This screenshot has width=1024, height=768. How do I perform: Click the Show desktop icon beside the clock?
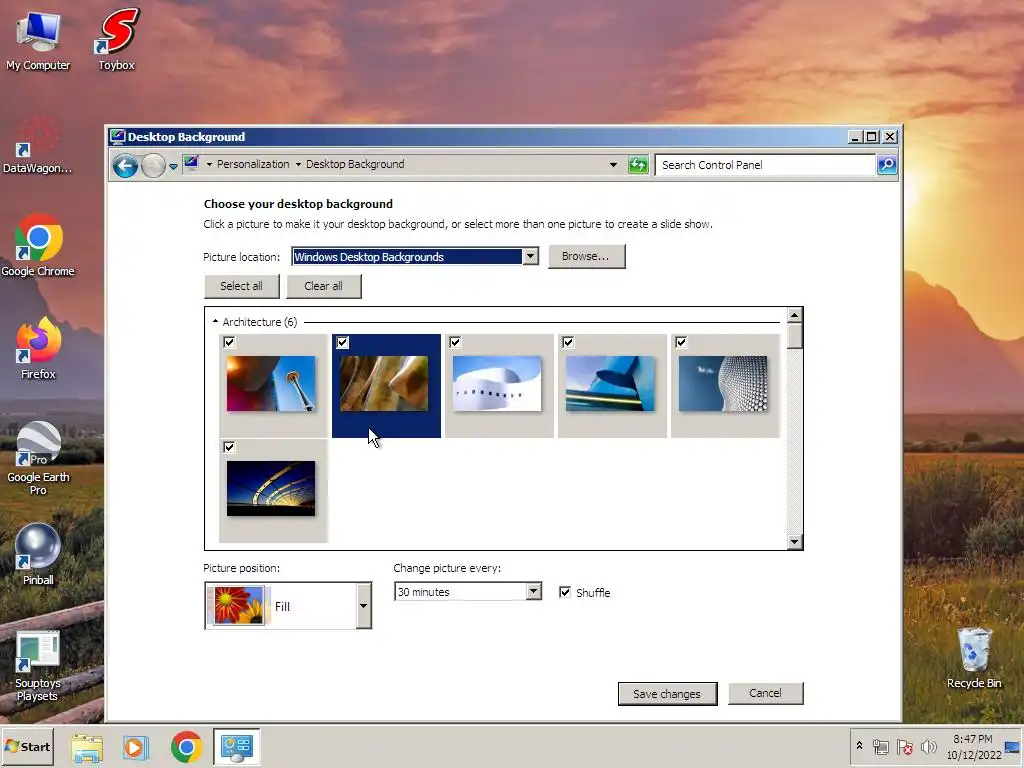click(x=1013, y=746)
